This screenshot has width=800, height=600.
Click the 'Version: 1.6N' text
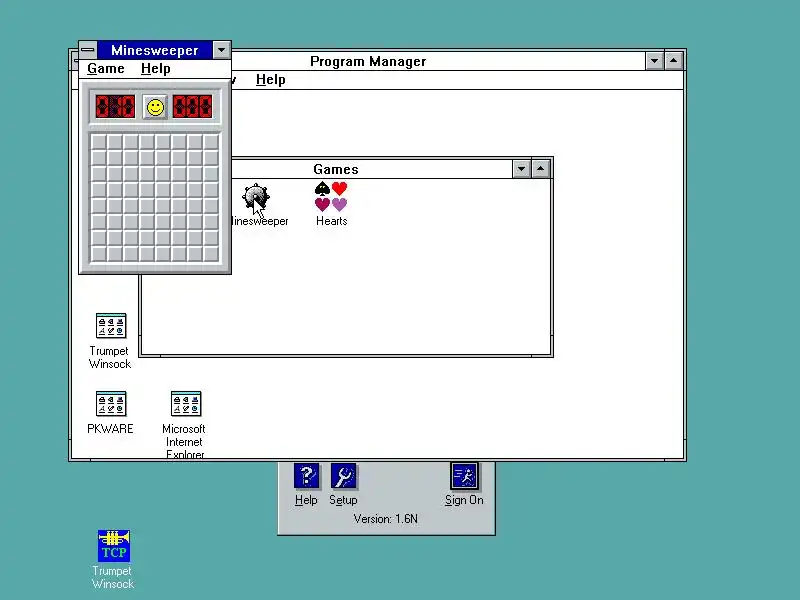tap(386, 519)
